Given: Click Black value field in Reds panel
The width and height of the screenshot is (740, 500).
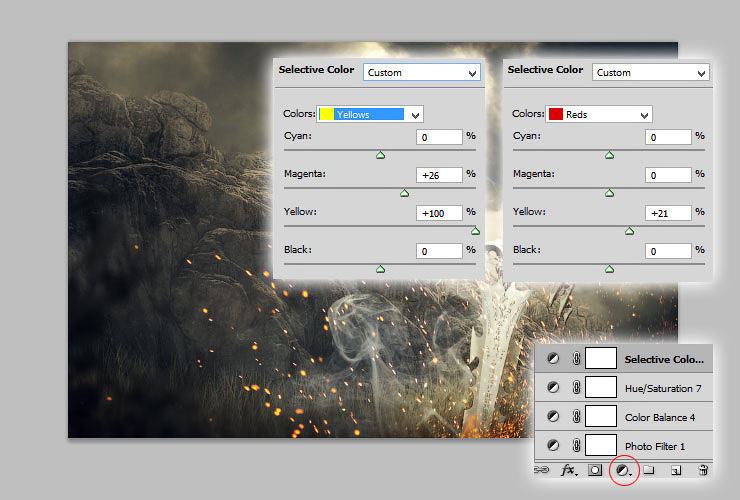Looking at the screenshot, I should click(x=668, y=251).
